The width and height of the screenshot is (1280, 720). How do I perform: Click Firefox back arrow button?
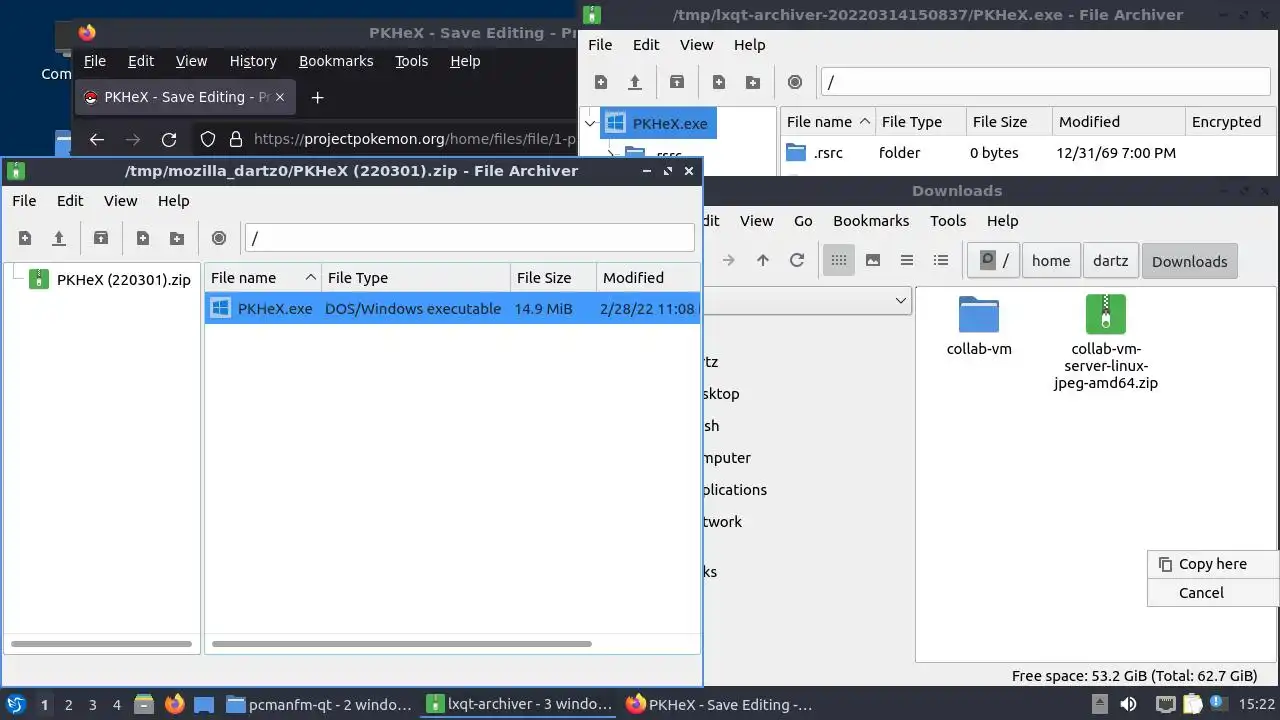[97, 140]
